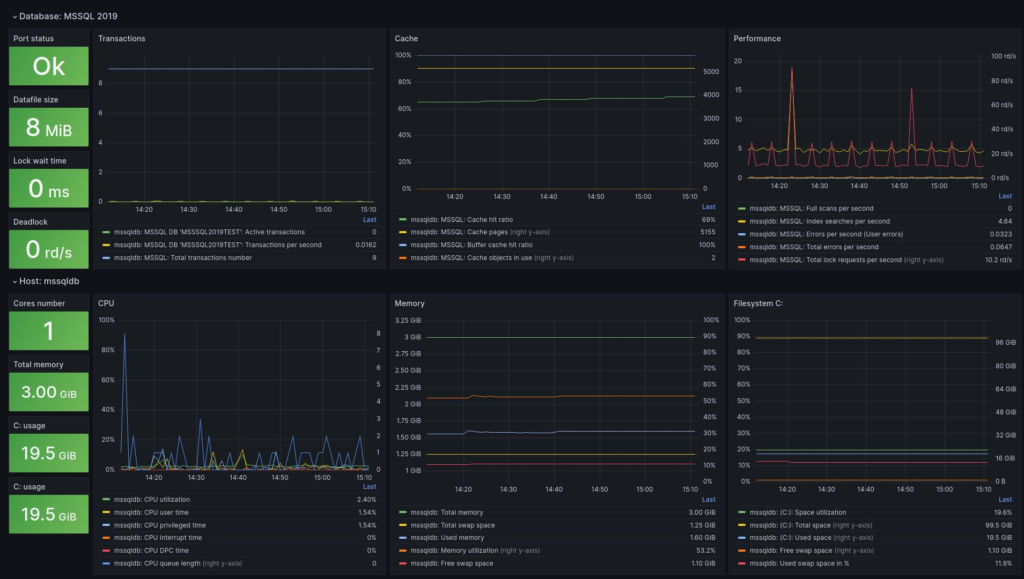Open the Performance panel title menu

pyautogui.click(x=757, y=39)
